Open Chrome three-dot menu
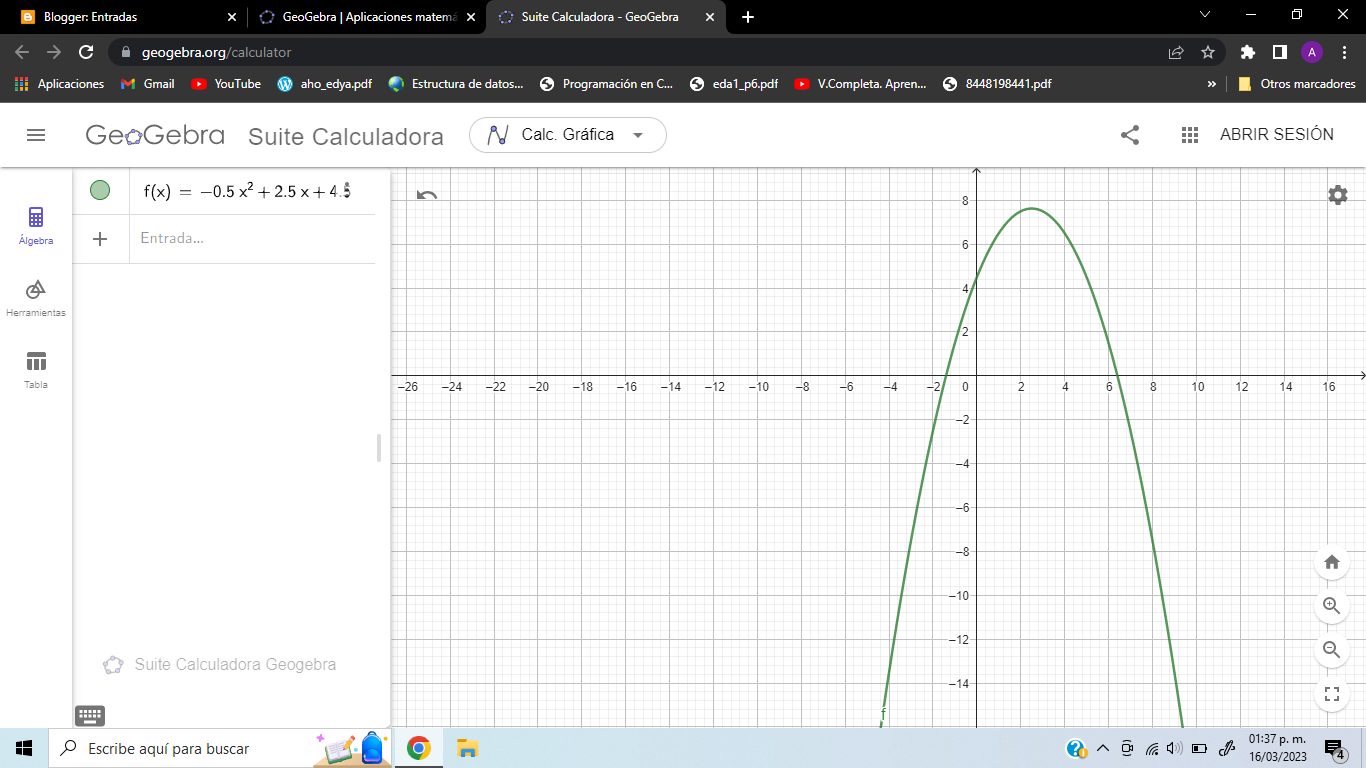This screenshot has height=768, width=1366. pos(1344,52)
